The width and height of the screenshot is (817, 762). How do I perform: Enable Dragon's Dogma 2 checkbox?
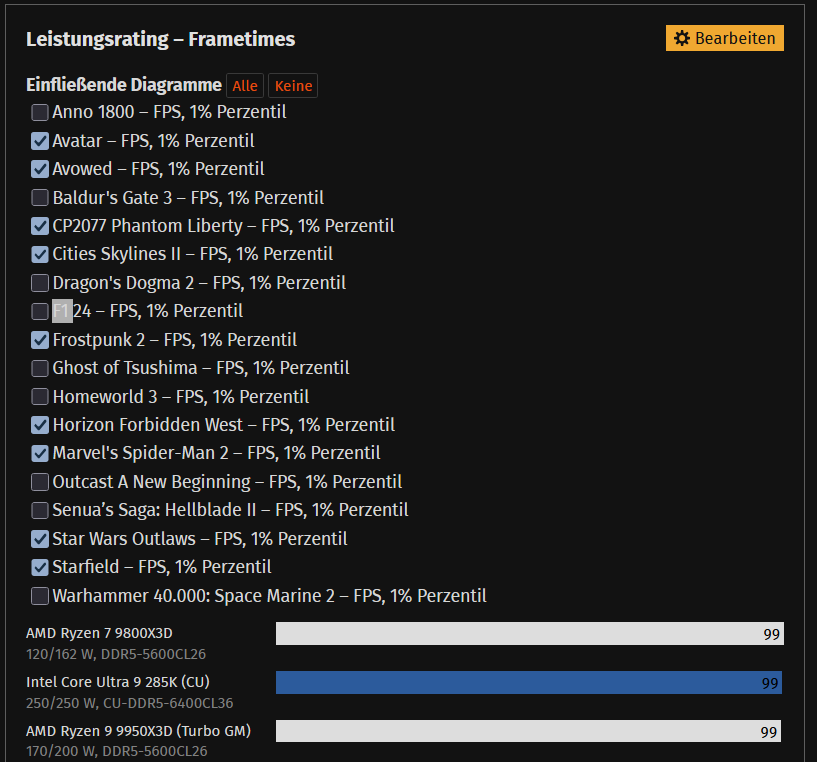click(x=40, y=283)
